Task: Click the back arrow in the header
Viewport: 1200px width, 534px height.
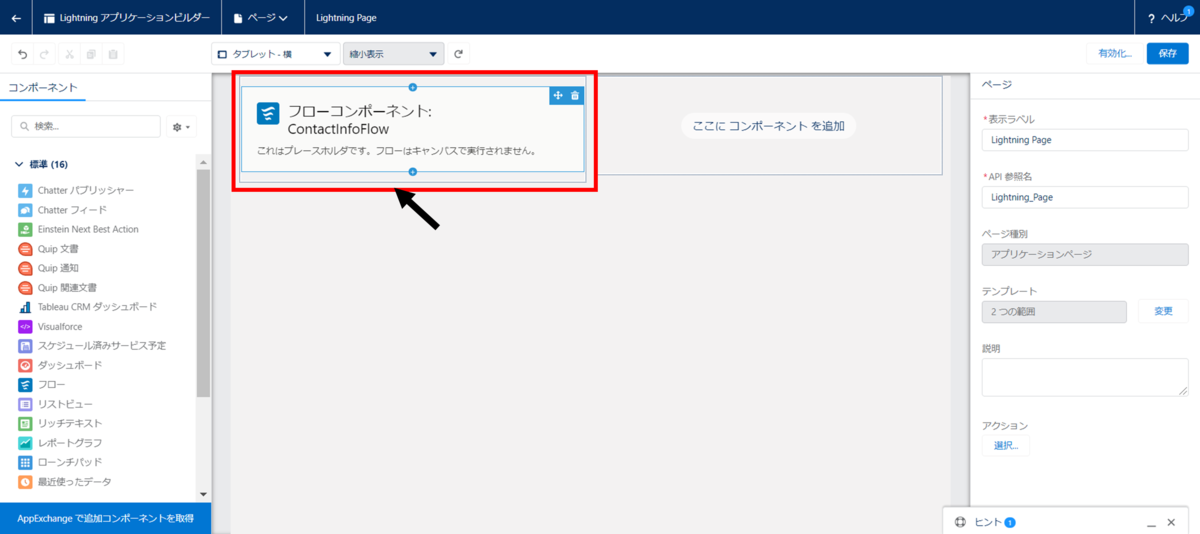Action: tap(16, 17)
